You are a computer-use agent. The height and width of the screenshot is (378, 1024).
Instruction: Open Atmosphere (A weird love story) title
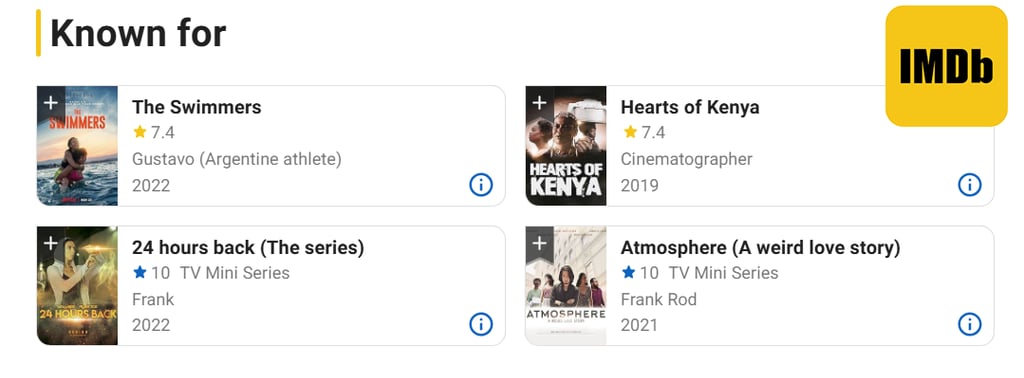click(x=760, y=248)
